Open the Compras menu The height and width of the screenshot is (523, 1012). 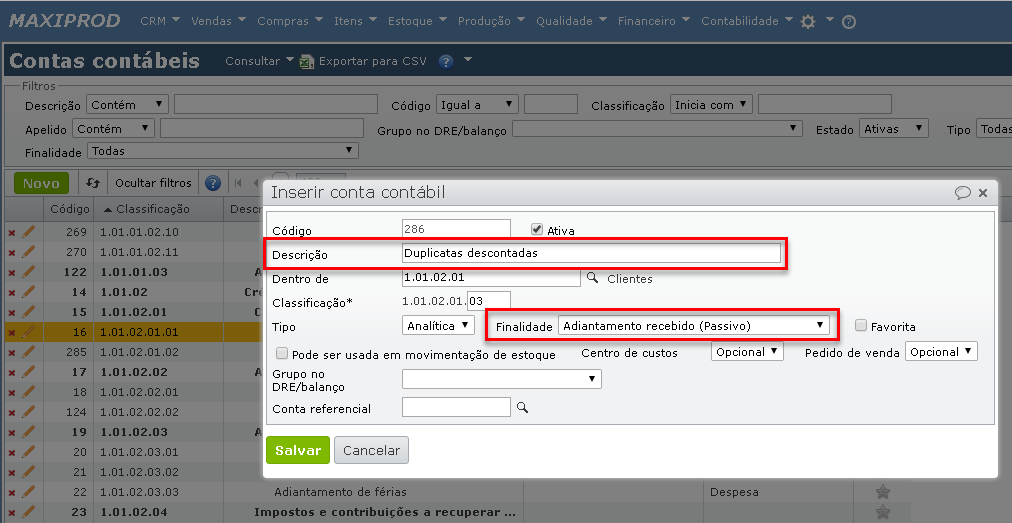(289, 21)
